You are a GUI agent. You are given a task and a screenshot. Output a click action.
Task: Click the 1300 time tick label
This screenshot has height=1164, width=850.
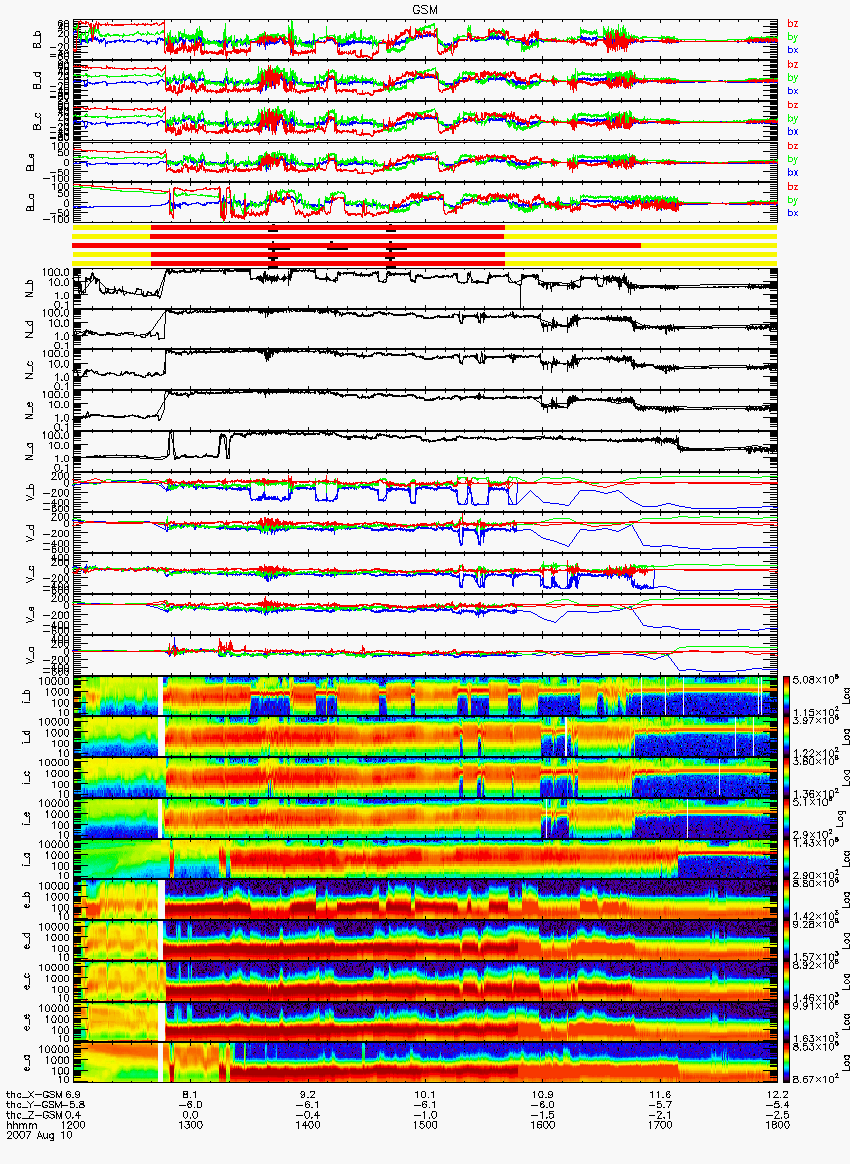click(190, 1125)
